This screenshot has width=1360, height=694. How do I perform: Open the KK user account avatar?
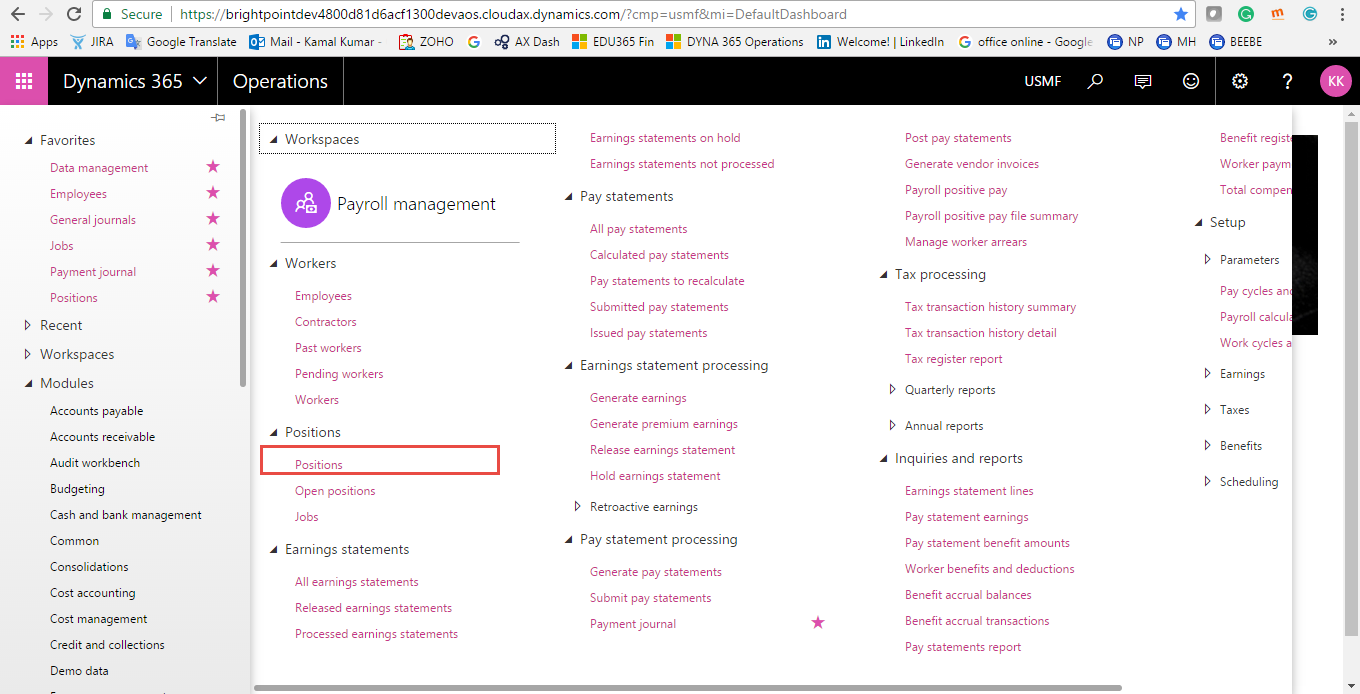pos(1335,81)
